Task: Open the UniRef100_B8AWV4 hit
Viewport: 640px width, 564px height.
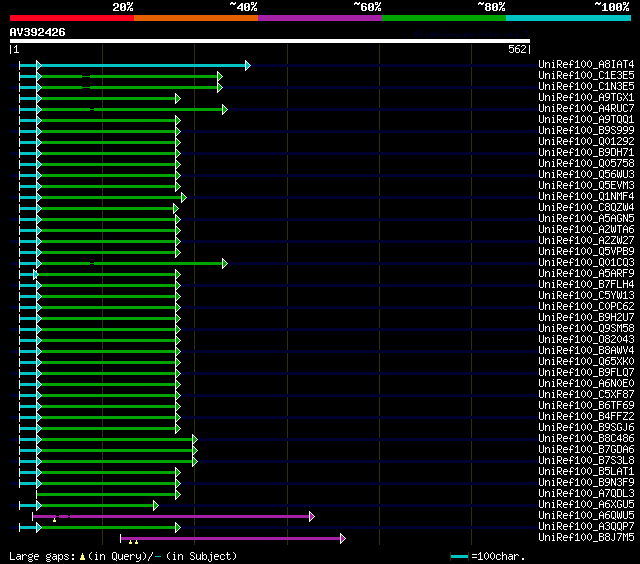Action: pyautogui.click(x=586, y=351)
